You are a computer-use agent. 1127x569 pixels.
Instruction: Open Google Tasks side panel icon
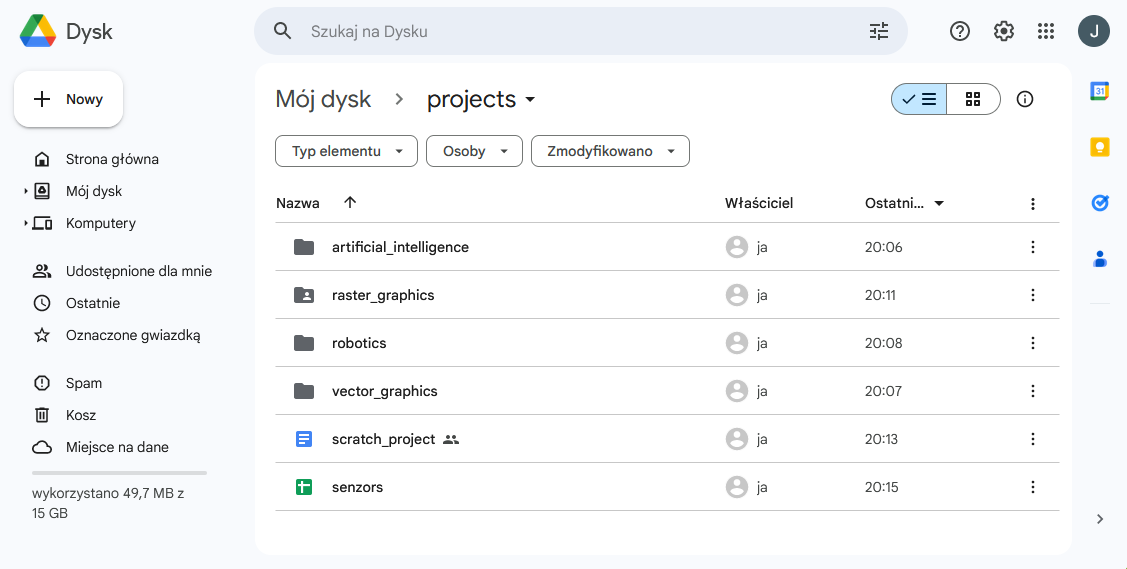(x=1099, y=203)
